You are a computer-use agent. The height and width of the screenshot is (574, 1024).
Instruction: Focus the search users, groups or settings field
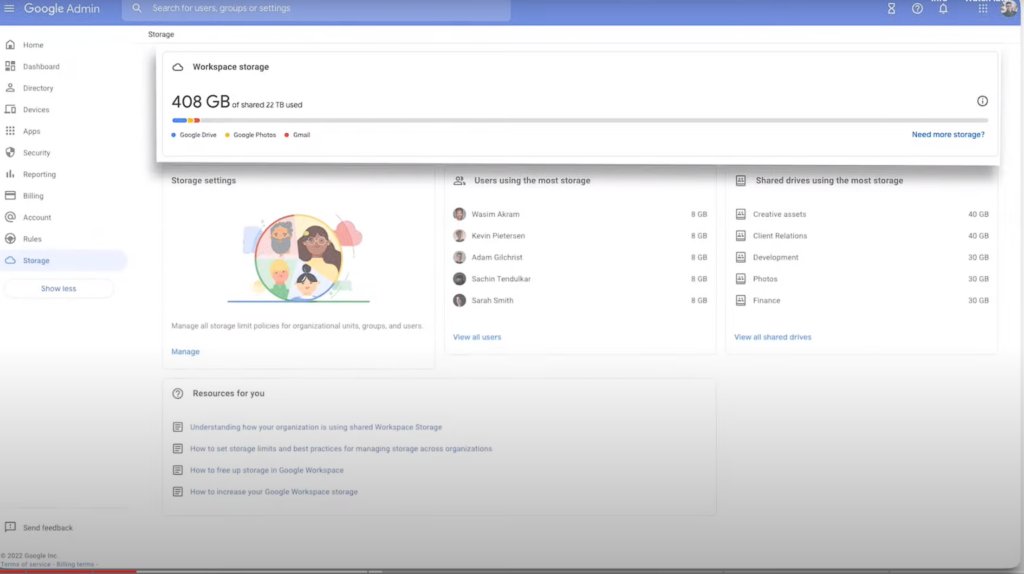(x=316, y=9)
